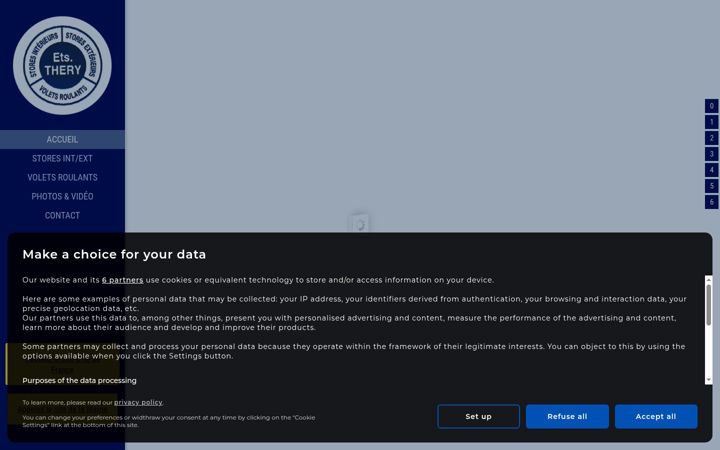
Task: Click the 'Make a choice for your data' title
Action: coord(114,254)
